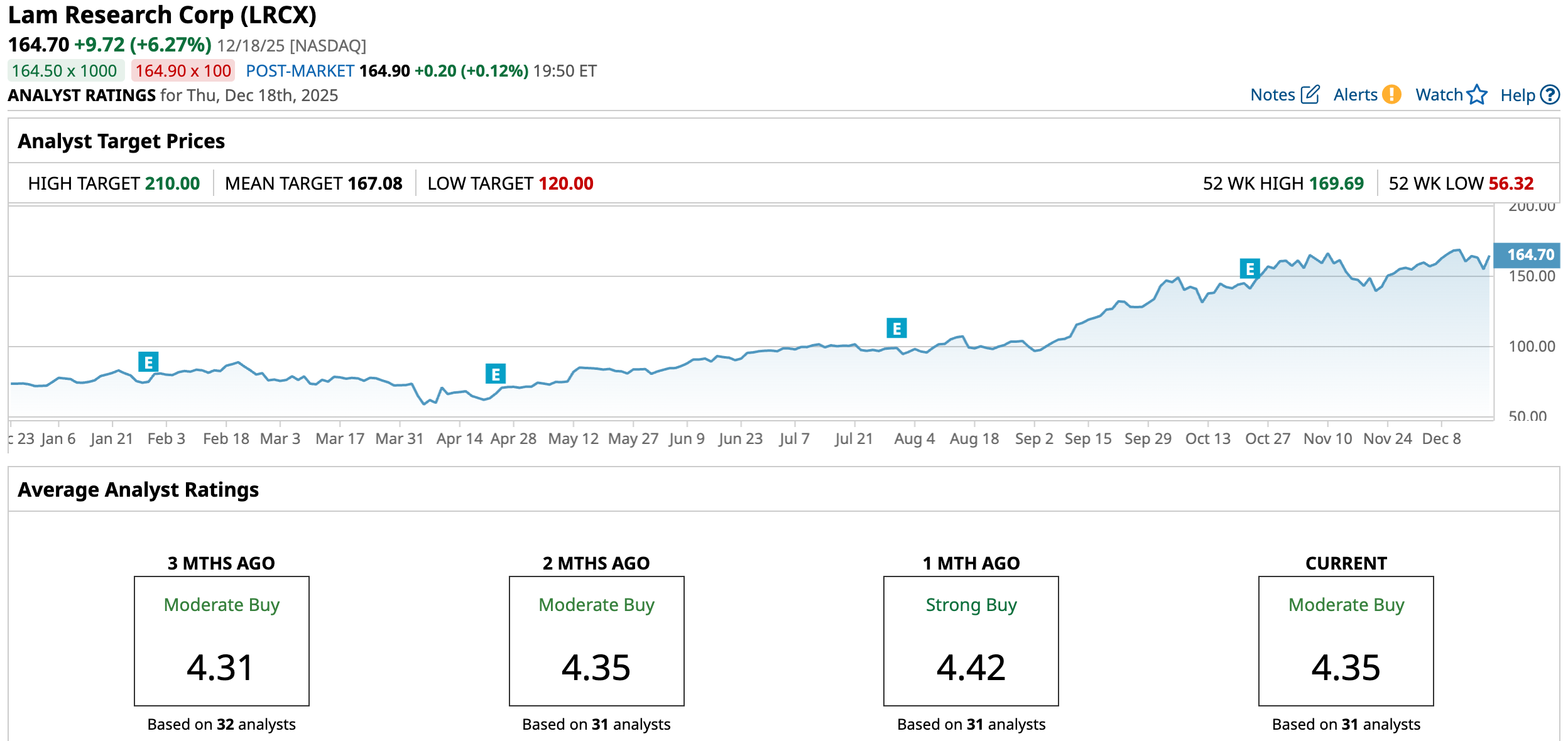Viewport: 1568px width, 741px height.
Task: Select the 3 MTHS AGO rating box
Action: point(221,641)
